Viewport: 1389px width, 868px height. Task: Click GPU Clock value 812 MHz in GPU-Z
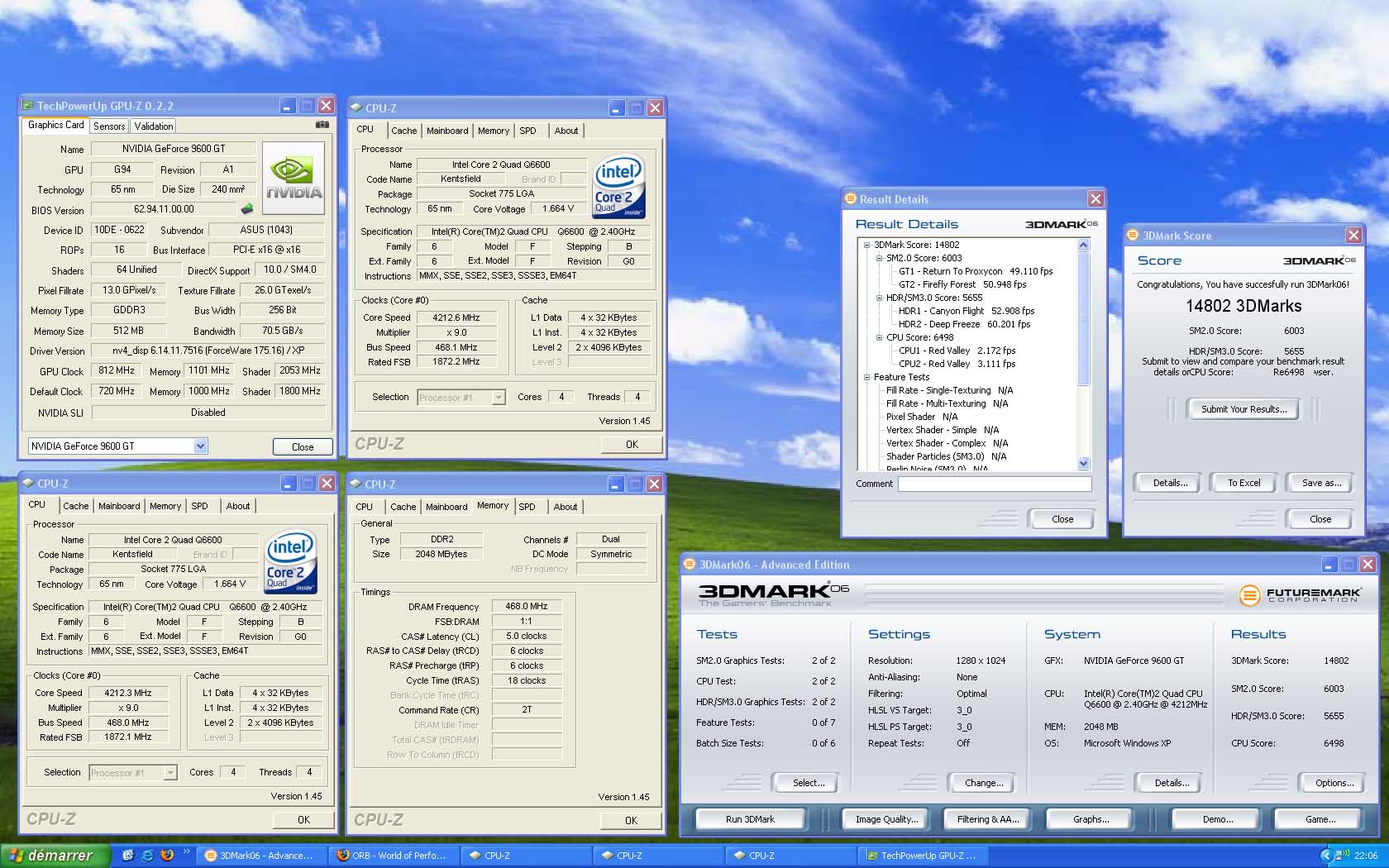[x=117, y=371]
